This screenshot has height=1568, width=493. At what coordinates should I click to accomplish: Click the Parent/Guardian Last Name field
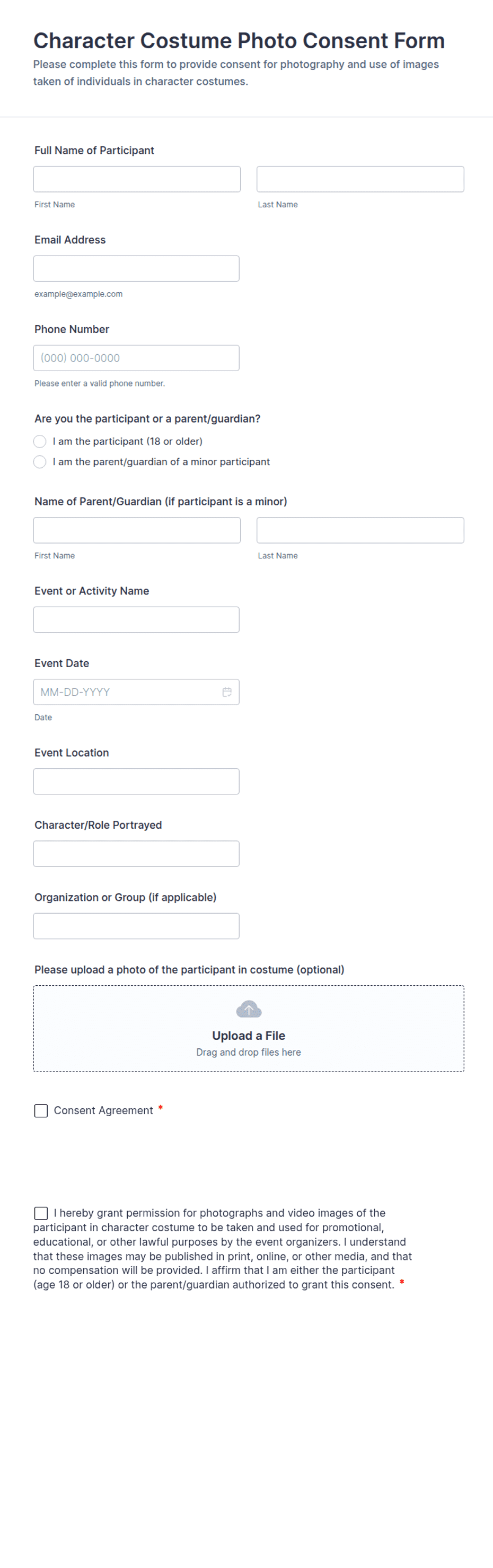[x=360, y=530]
